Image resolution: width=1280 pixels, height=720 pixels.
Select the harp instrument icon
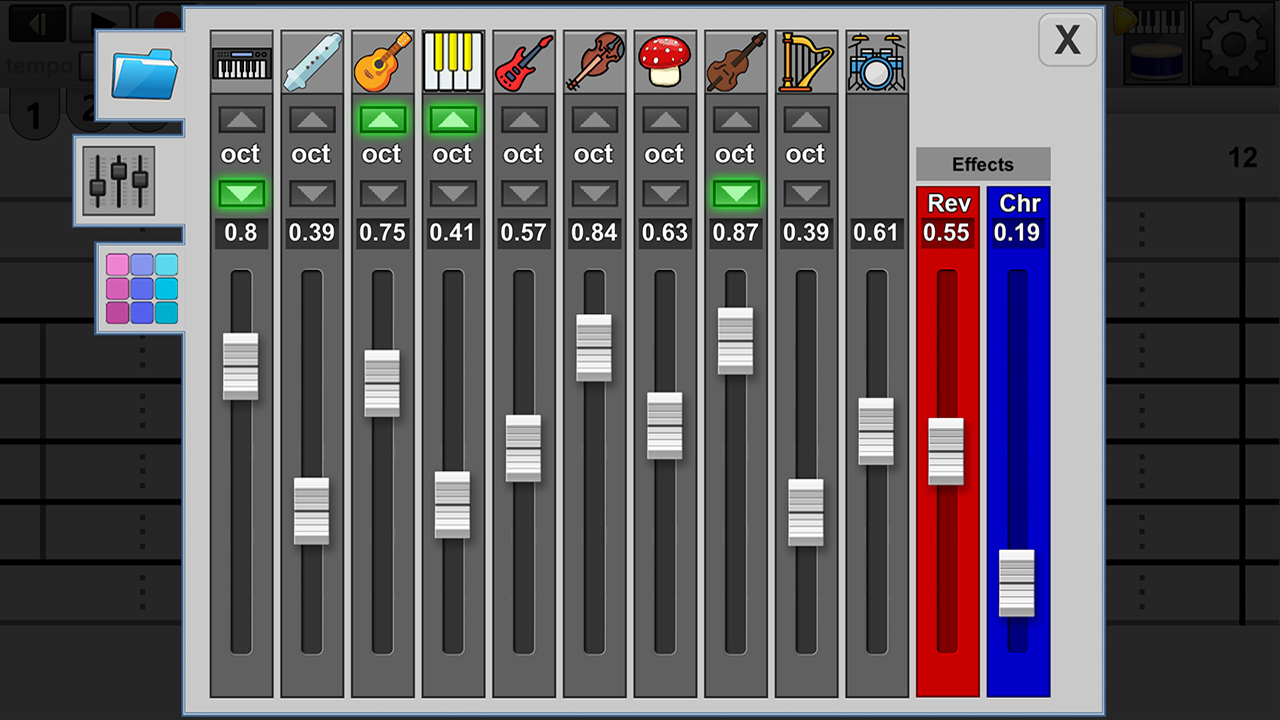pyautogui.click(x=806, y=60)
